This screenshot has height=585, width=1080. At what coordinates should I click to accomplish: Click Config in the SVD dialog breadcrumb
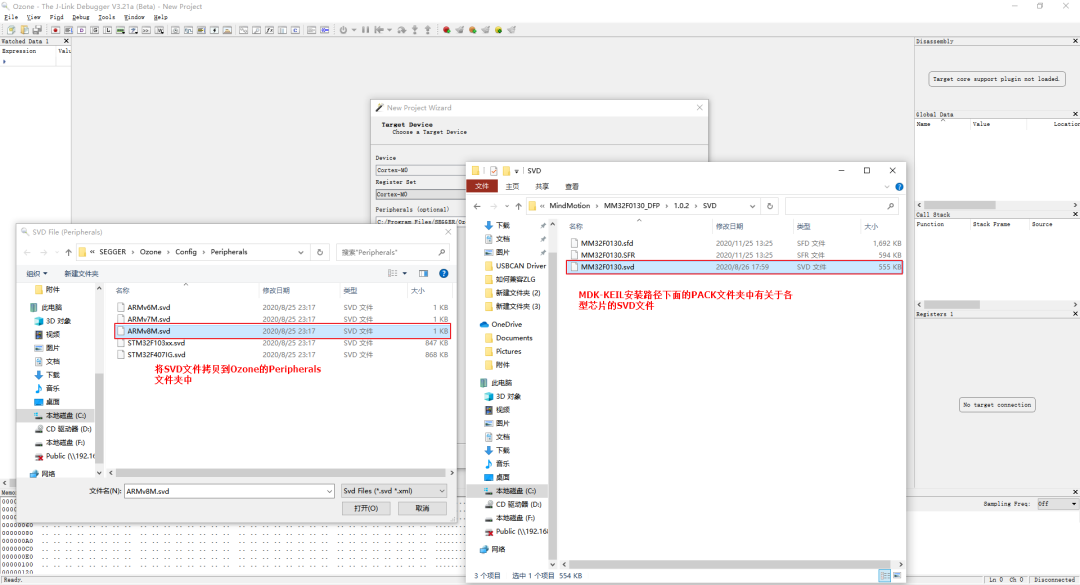[x=185, y=252]
